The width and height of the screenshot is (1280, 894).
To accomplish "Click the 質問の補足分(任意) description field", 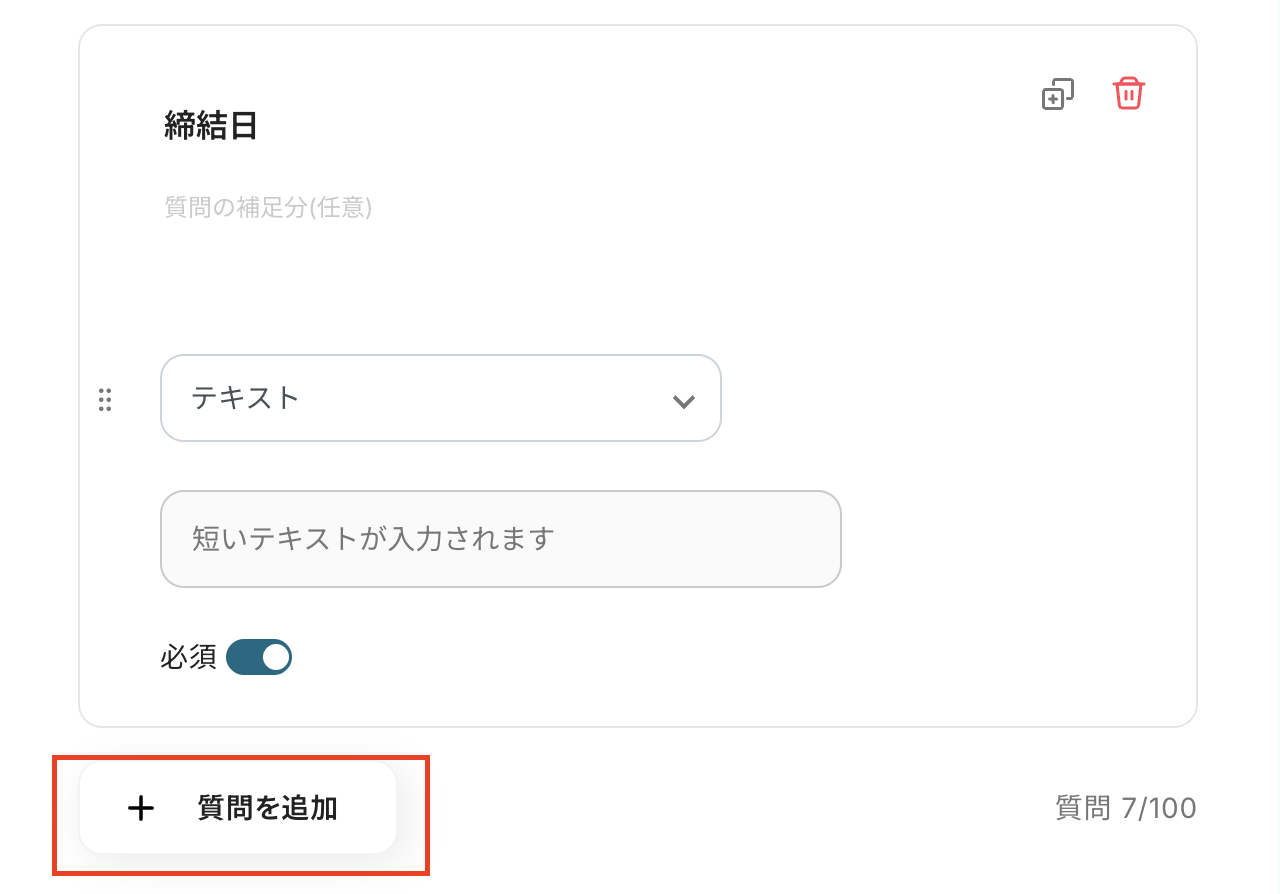I will [x=268, y=208].
